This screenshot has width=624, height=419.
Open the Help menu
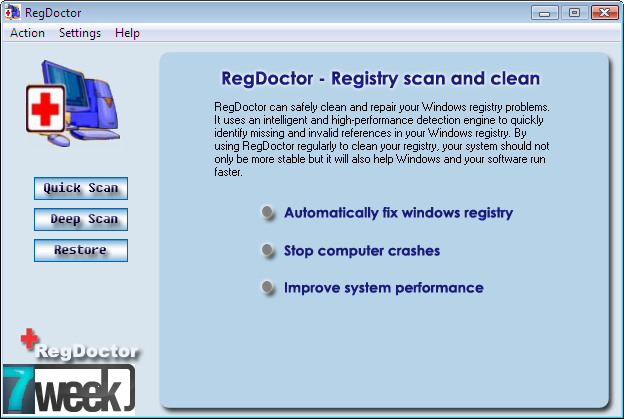coord(127,33)
